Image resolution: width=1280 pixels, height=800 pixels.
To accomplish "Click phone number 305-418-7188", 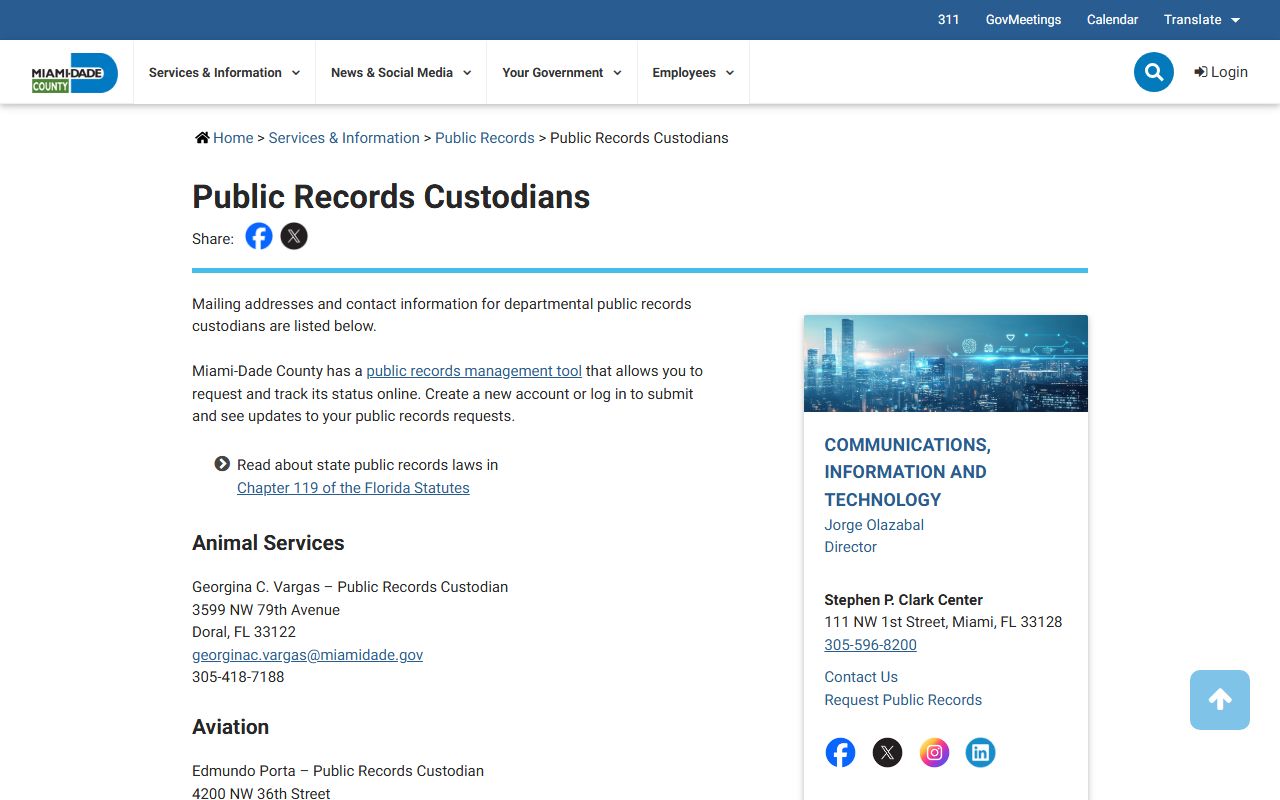I will [x=238, y=677].
